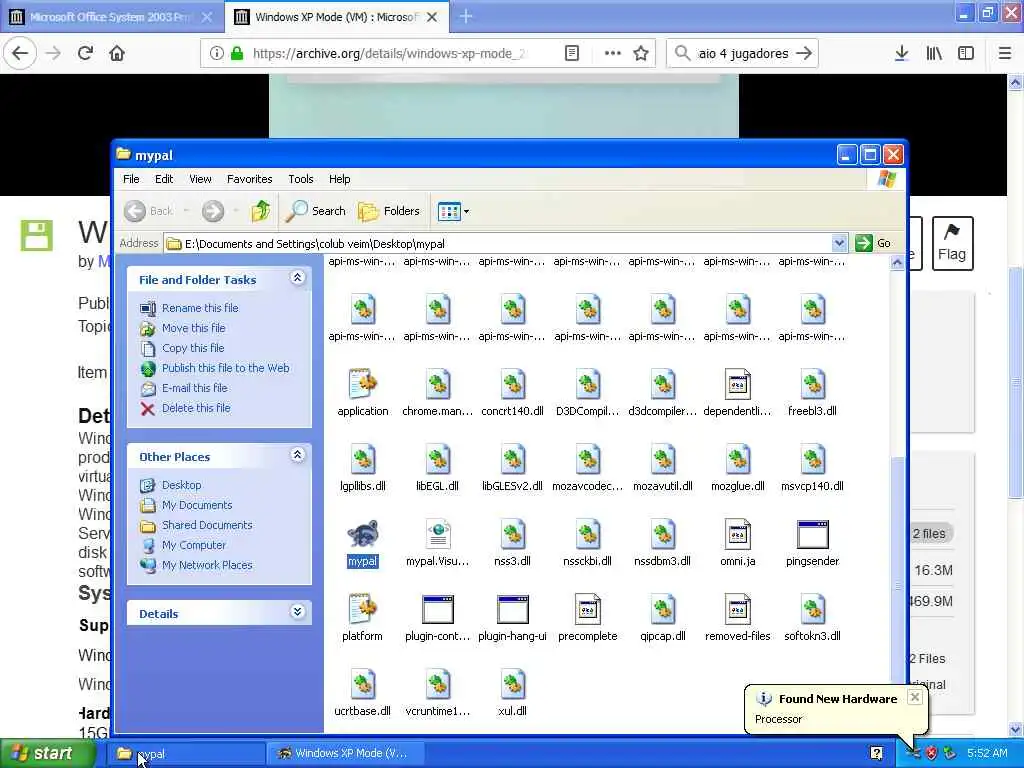Click Search in the Explorer toolbar
Screen dimensions: 1024x768
pos(316,211)
